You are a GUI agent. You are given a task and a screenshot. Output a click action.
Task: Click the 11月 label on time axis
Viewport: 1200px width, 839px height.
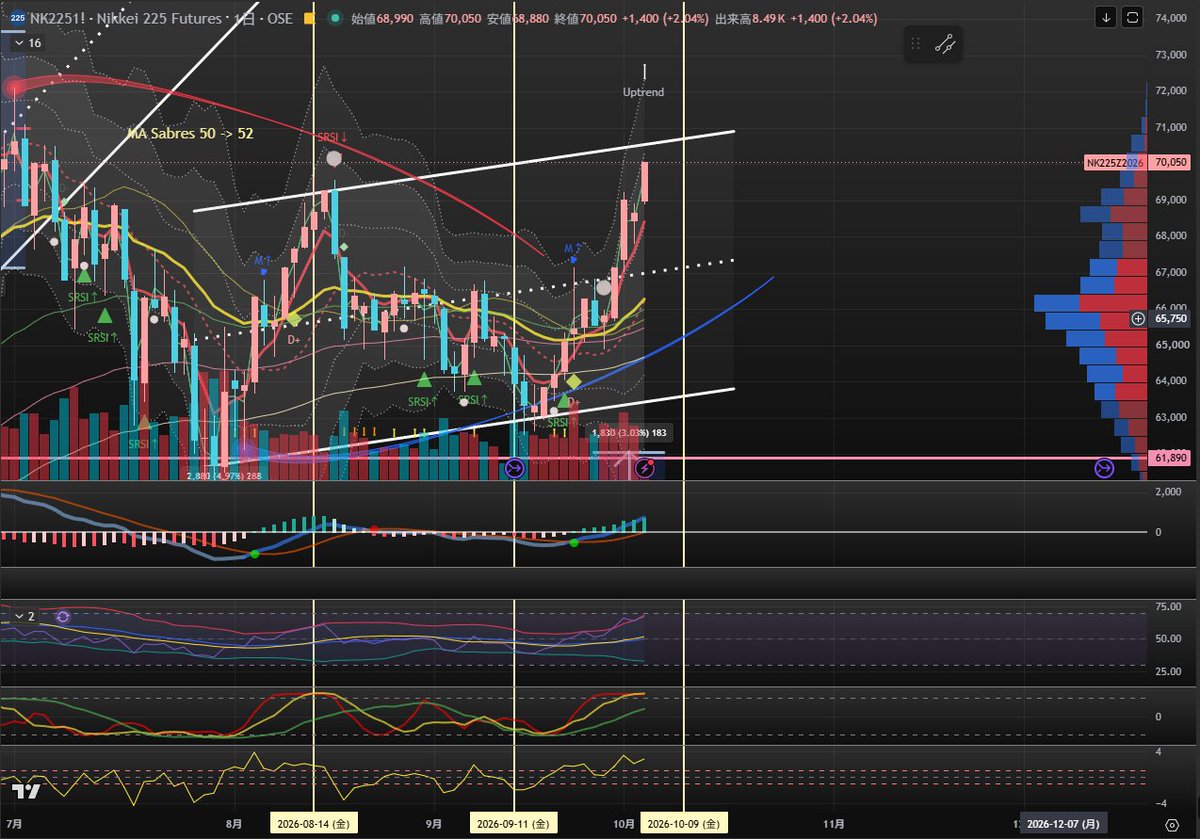point(833,825)
